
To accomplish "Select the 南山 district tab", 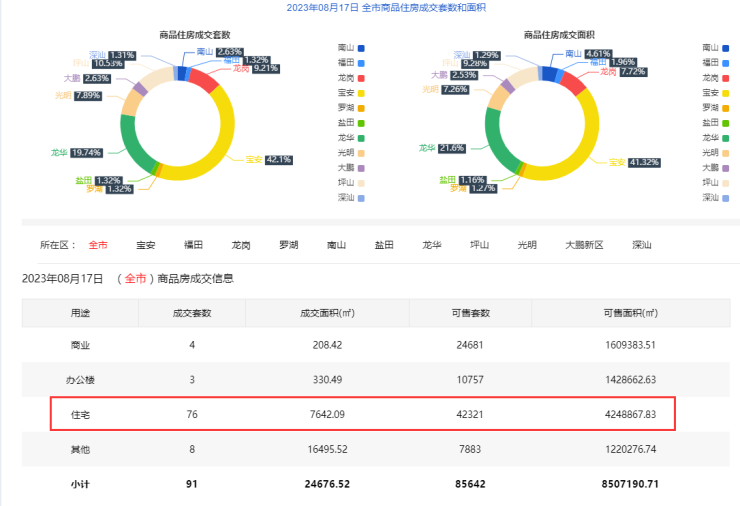I will click(x=336, y=244).
